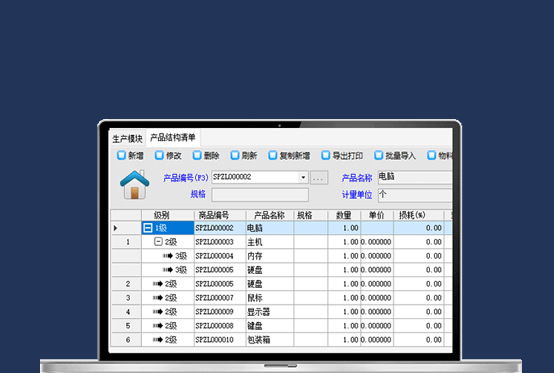The image size is (554, 373).
Task: Click the 内存 product name cell
Action: point(270,256)
